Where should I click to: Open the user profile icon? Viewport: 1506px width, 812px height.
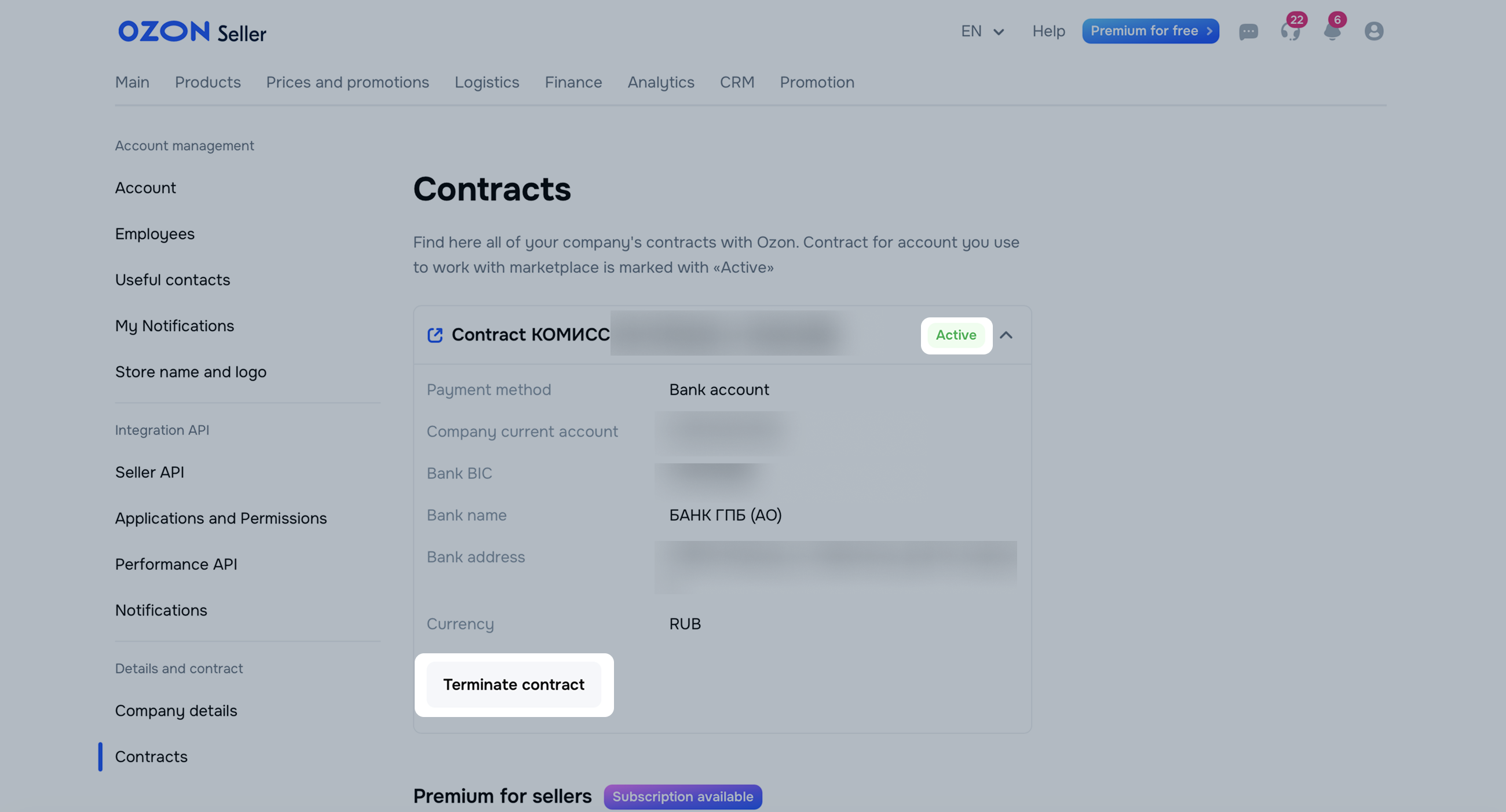point(1373,32)
